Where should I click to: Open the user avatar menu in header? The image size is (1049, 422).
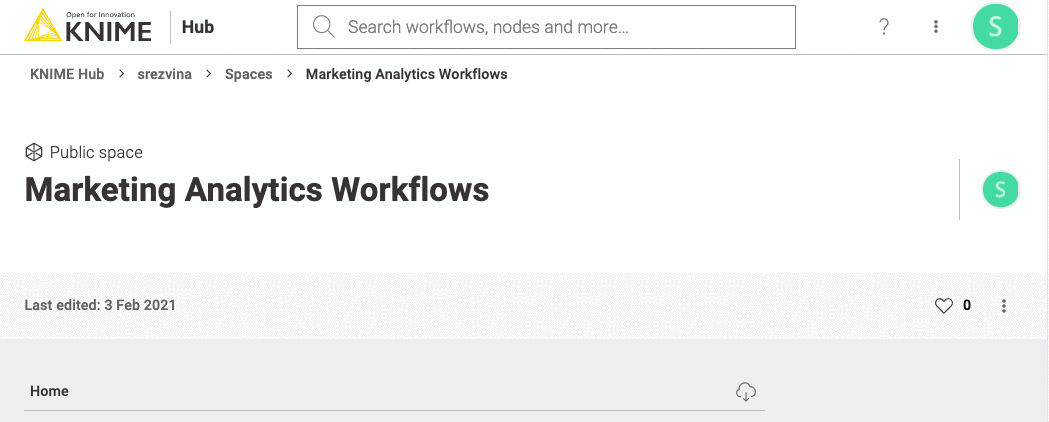pyautogui.click(x=995, y=27)
